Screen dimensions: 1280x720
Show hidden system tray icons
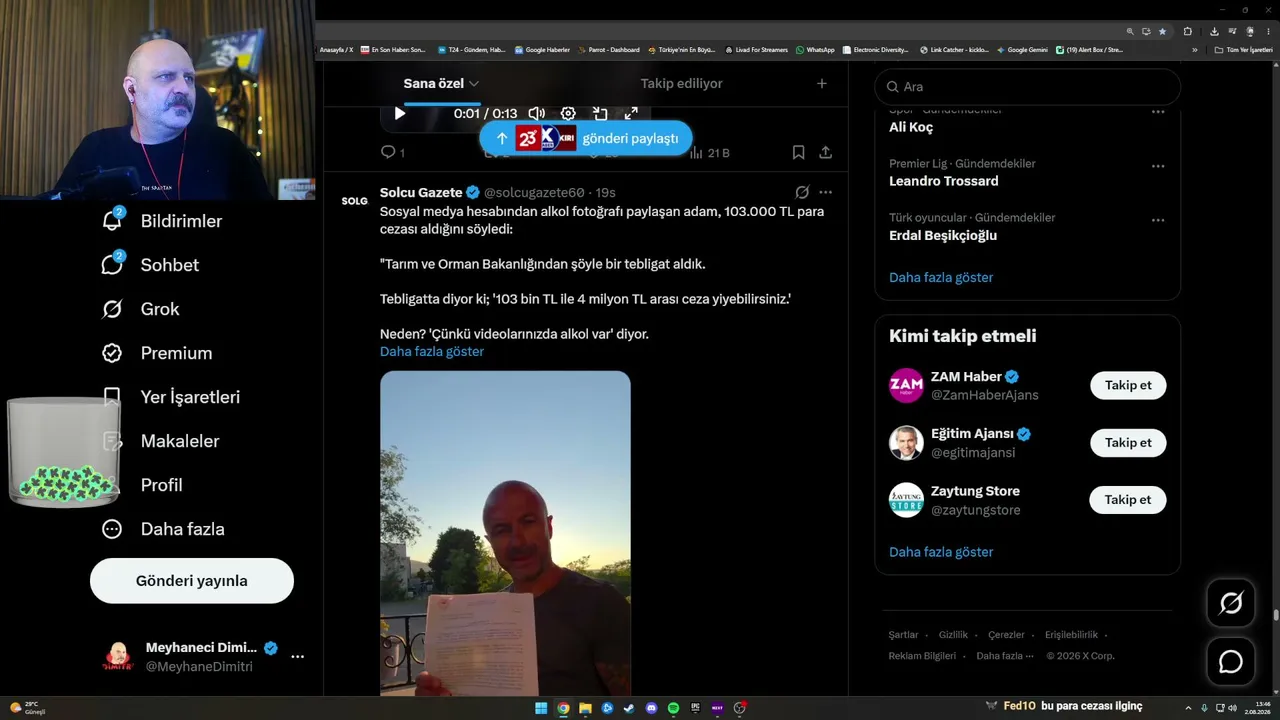pos(1188,708)
